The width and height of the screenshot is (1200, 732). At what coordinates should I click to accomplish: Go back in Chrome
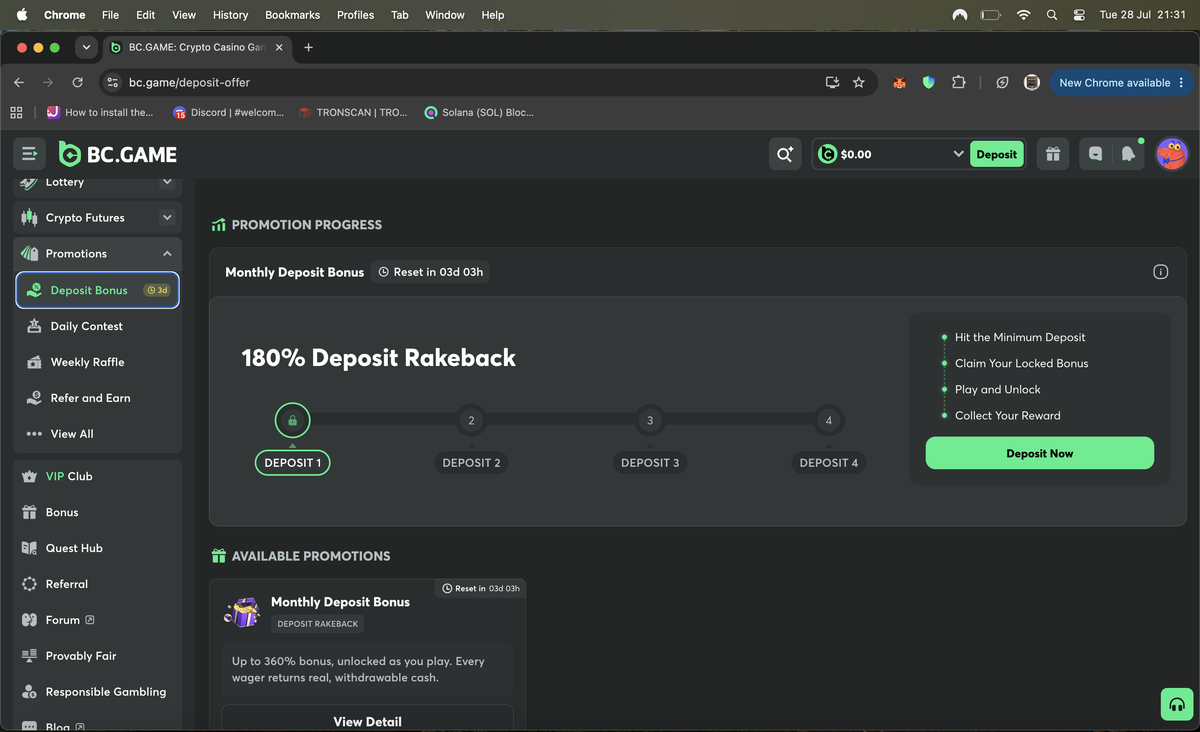pyautogui.click(x=19, y=83)
